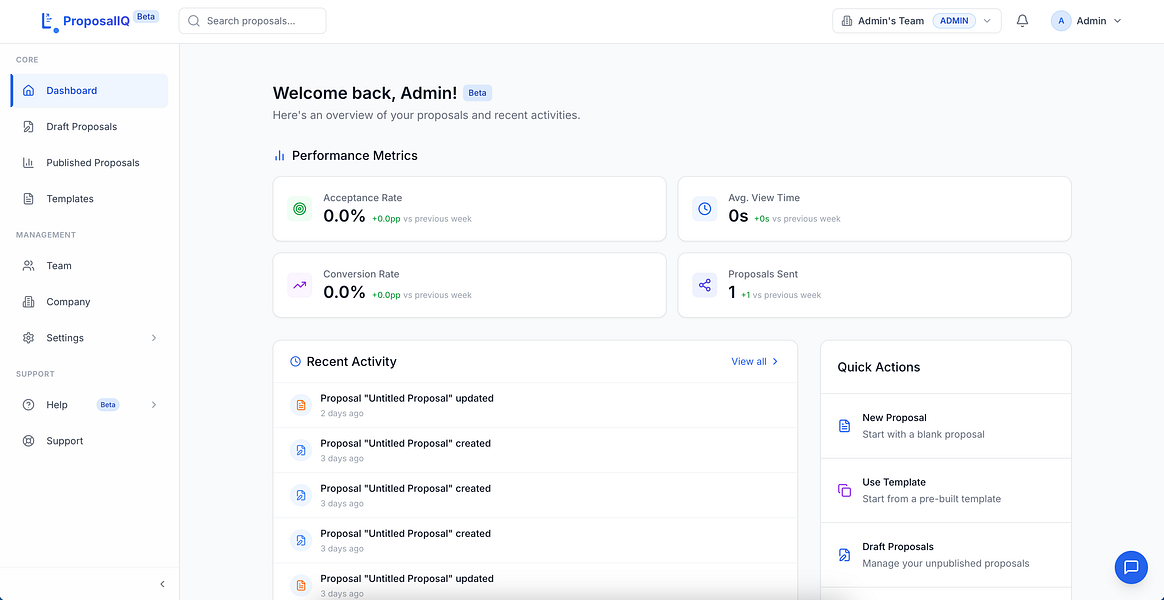This screenshot has height=600, width=1164.
Task: Click the Proposals Sent share icon
Action: point(704,284)
